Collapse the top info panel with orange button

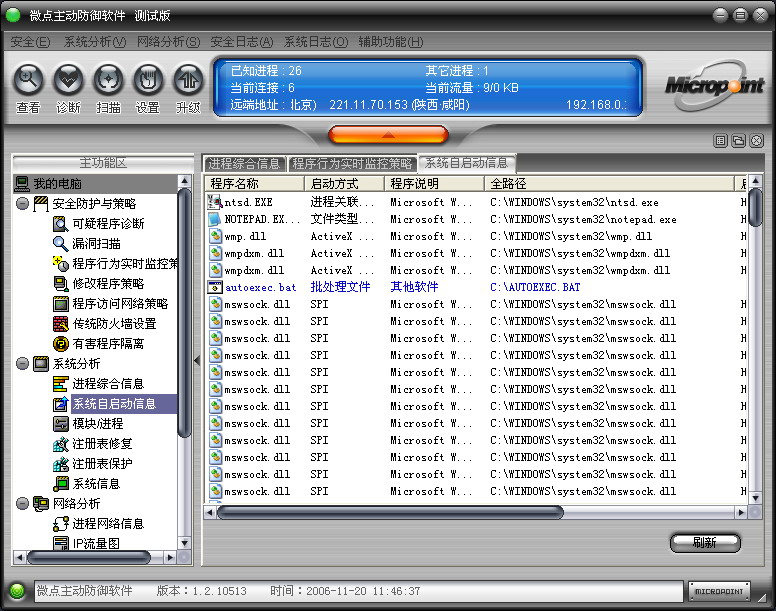388,135
